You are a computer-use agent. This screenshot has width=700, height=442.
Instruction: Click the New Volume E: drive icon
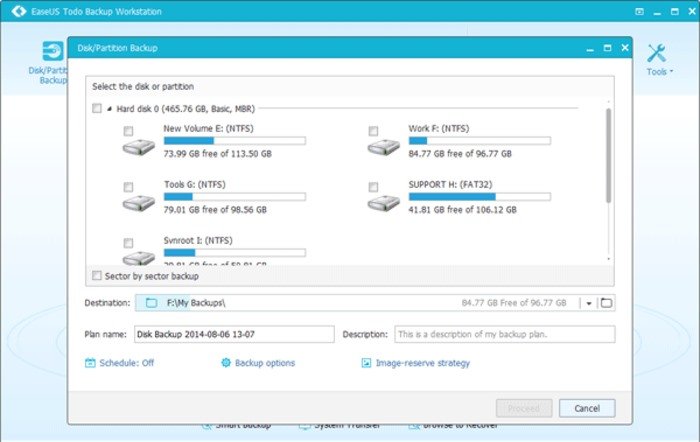point(139,147)
